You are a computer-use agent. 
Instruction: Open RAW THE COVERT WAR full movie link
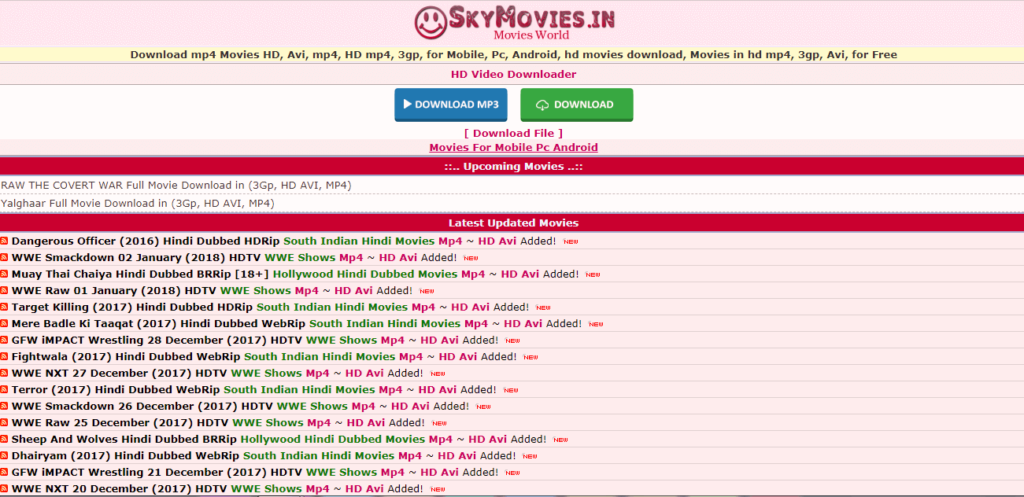point(176,185)
